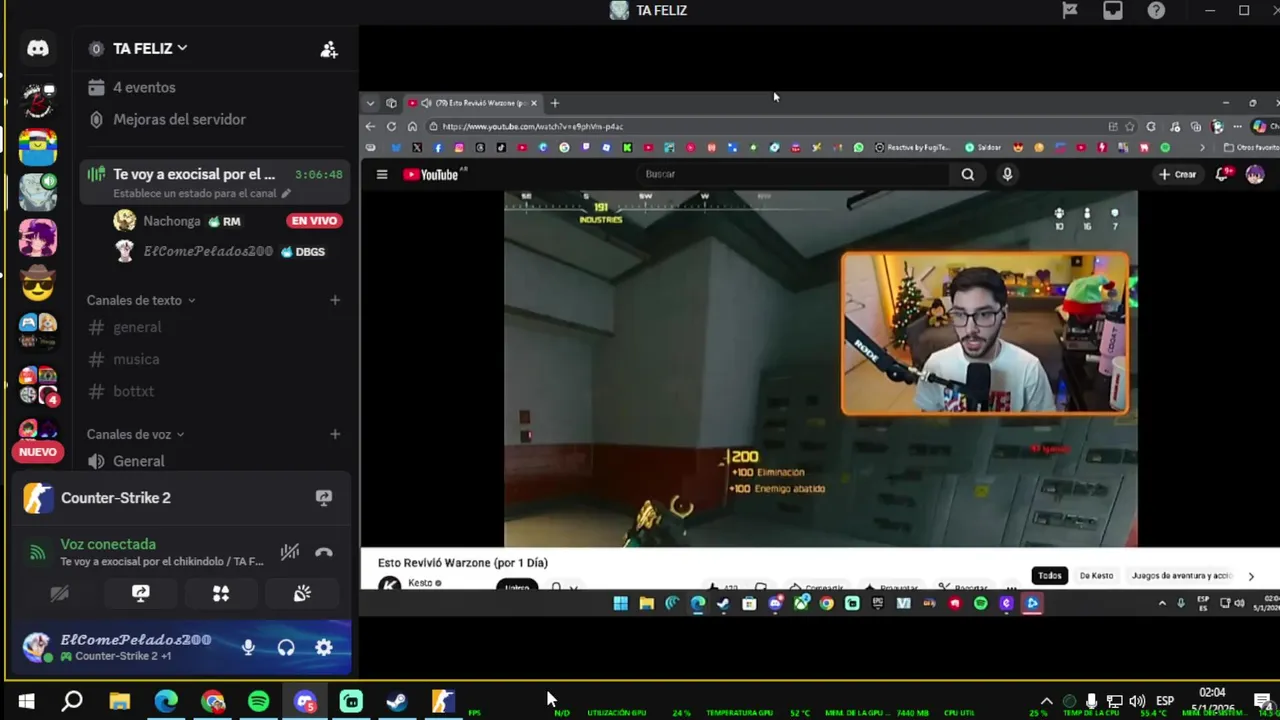Viewport: 1280px width, 720px height.
Task: Click the De Kesto filter chip
Action: 1096,576
